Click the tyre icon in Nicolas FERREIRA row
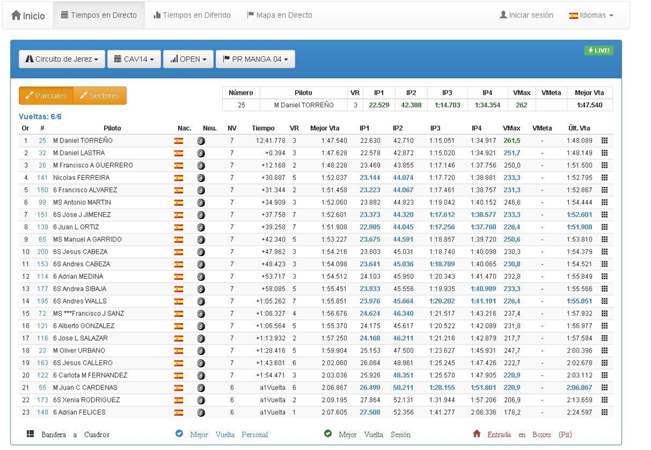The image size is (651, 450). (x=201, y=178)
